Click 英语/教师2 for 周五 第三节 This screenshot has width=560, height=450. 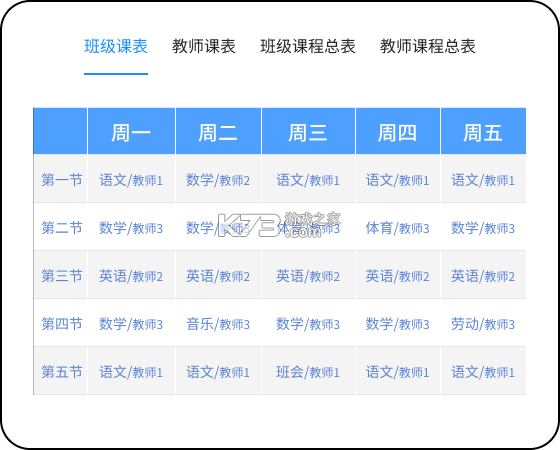[x=483, y=276]
